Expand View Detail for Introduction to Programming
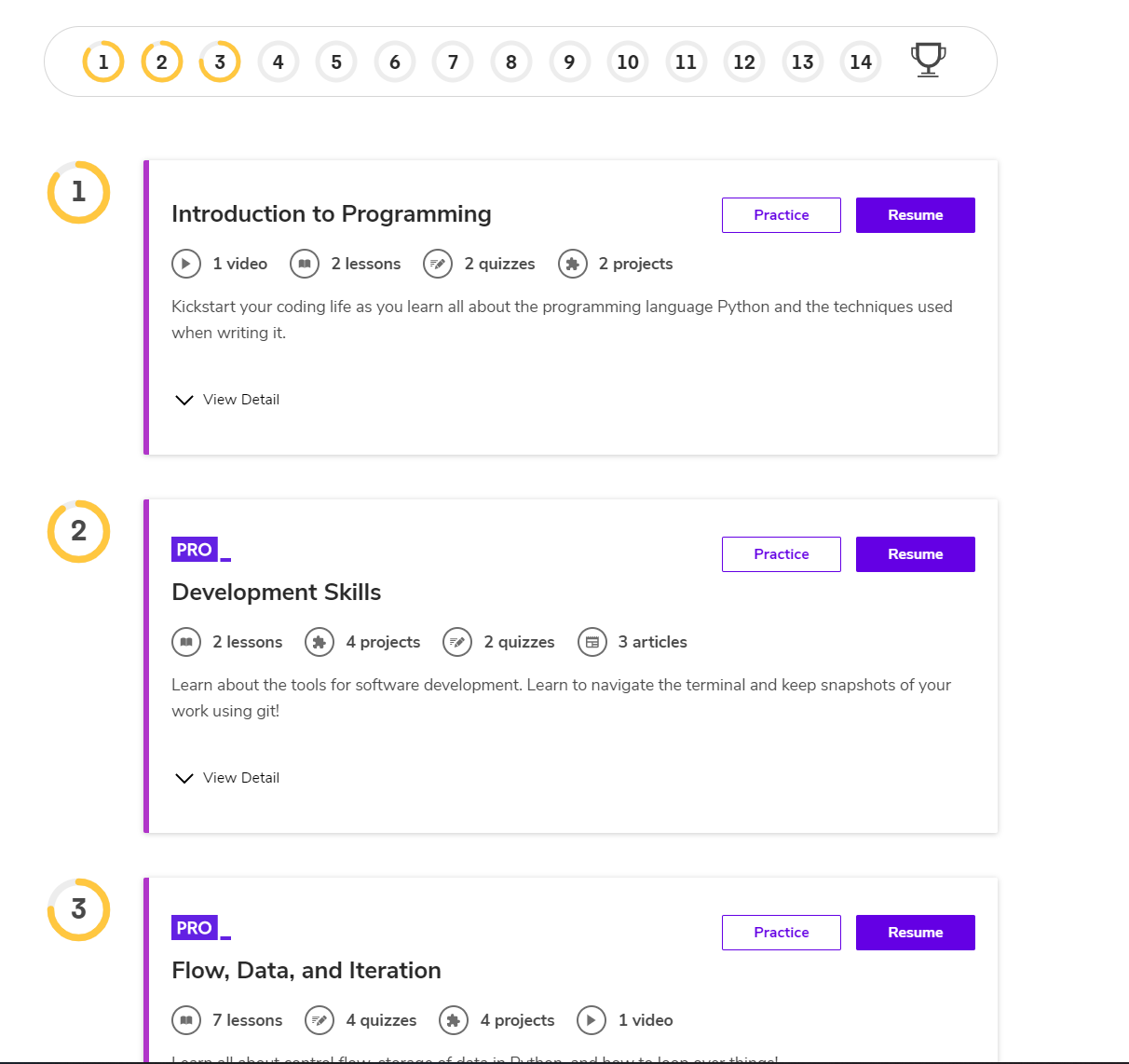 tap(228, 400)
